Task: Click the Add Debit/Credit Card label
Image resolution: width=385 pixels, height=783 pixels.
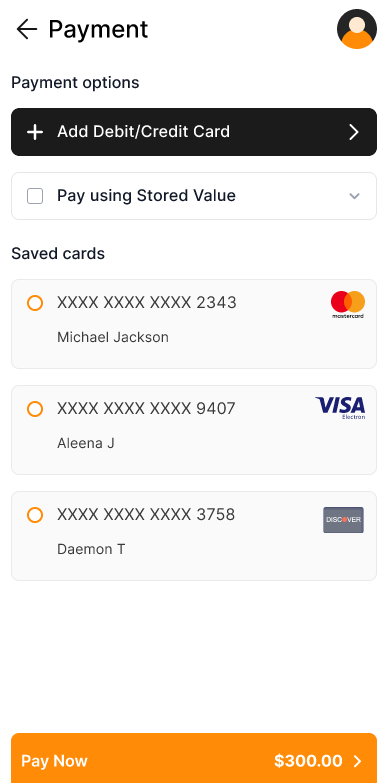Action: tap(143, 132)
